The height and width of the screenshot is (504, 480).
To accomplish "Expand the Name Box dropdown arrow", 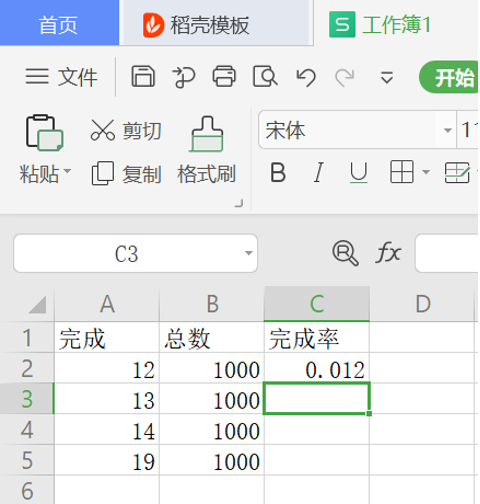I will [248, 253].
